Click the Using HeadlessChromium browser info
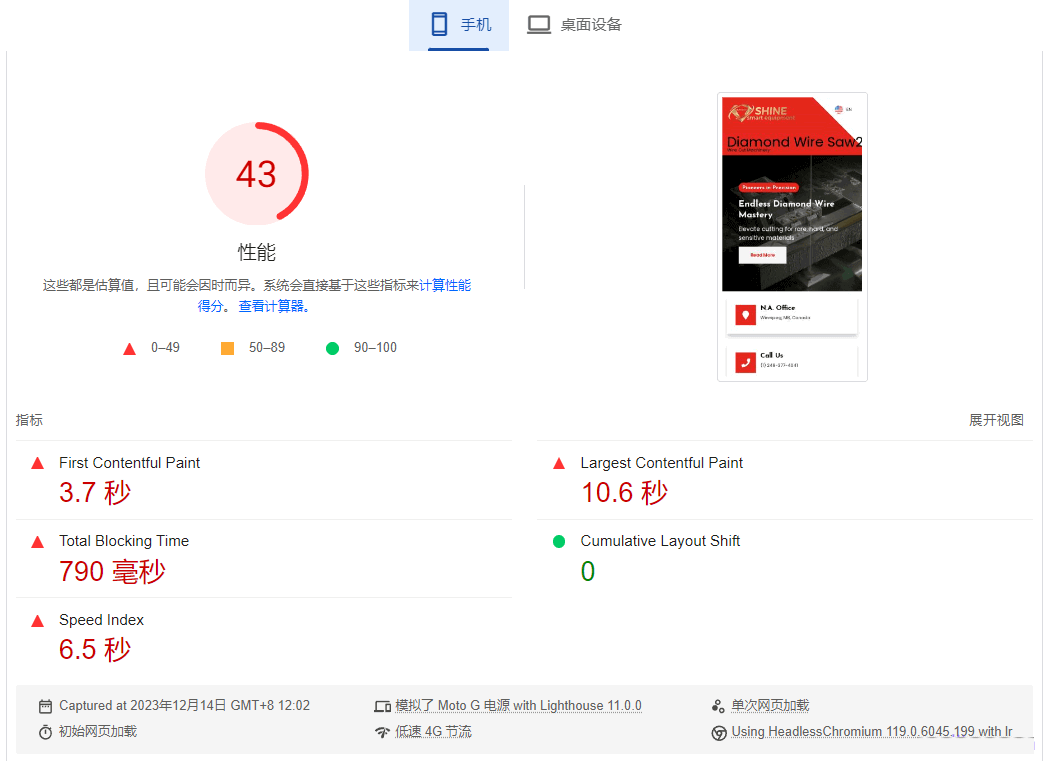This screenshot has height=761, width=1050. pyautogui.click(x=872, y=732)
